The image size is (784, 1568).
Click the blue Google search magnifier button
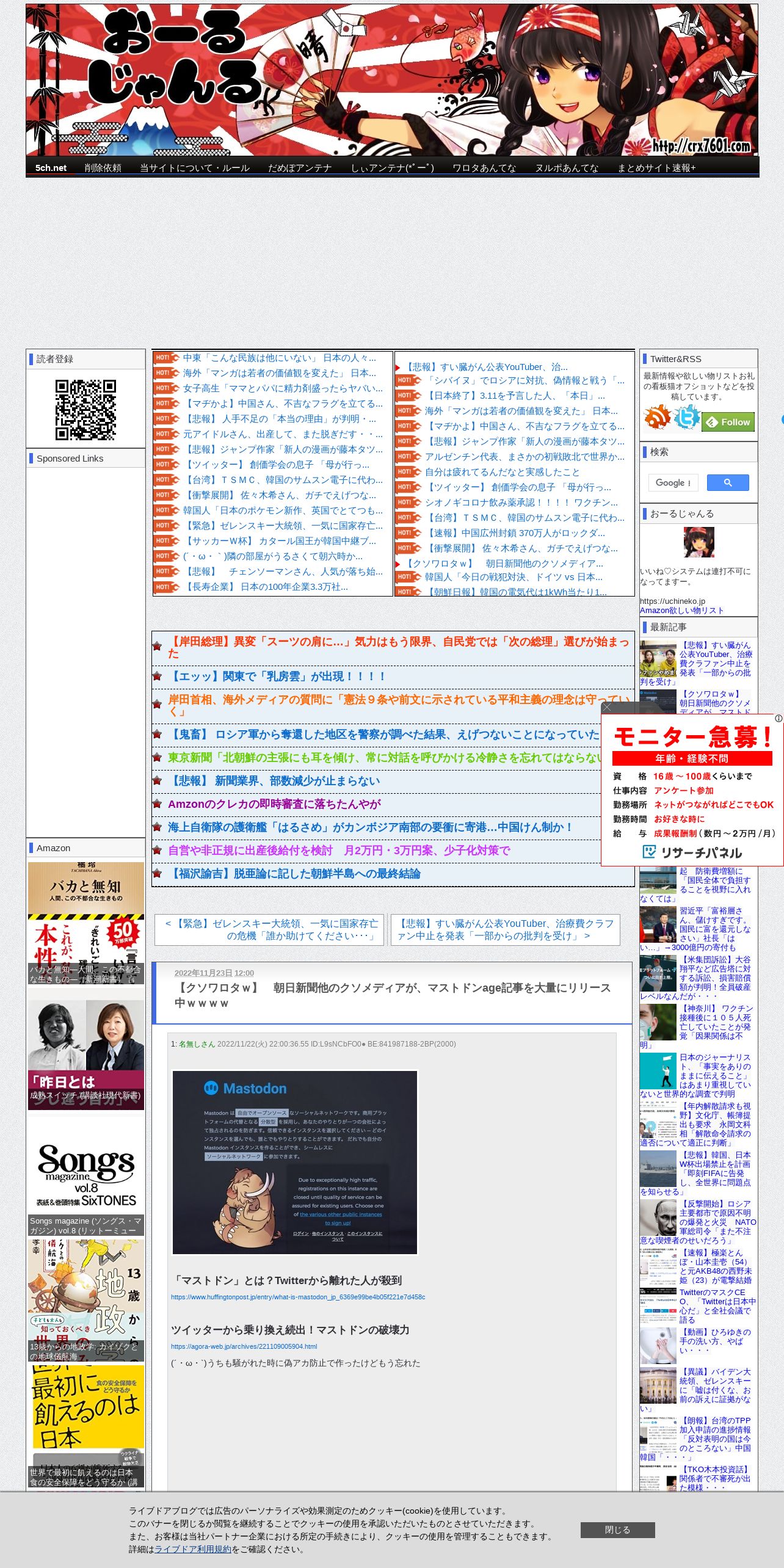pos(728,482)
